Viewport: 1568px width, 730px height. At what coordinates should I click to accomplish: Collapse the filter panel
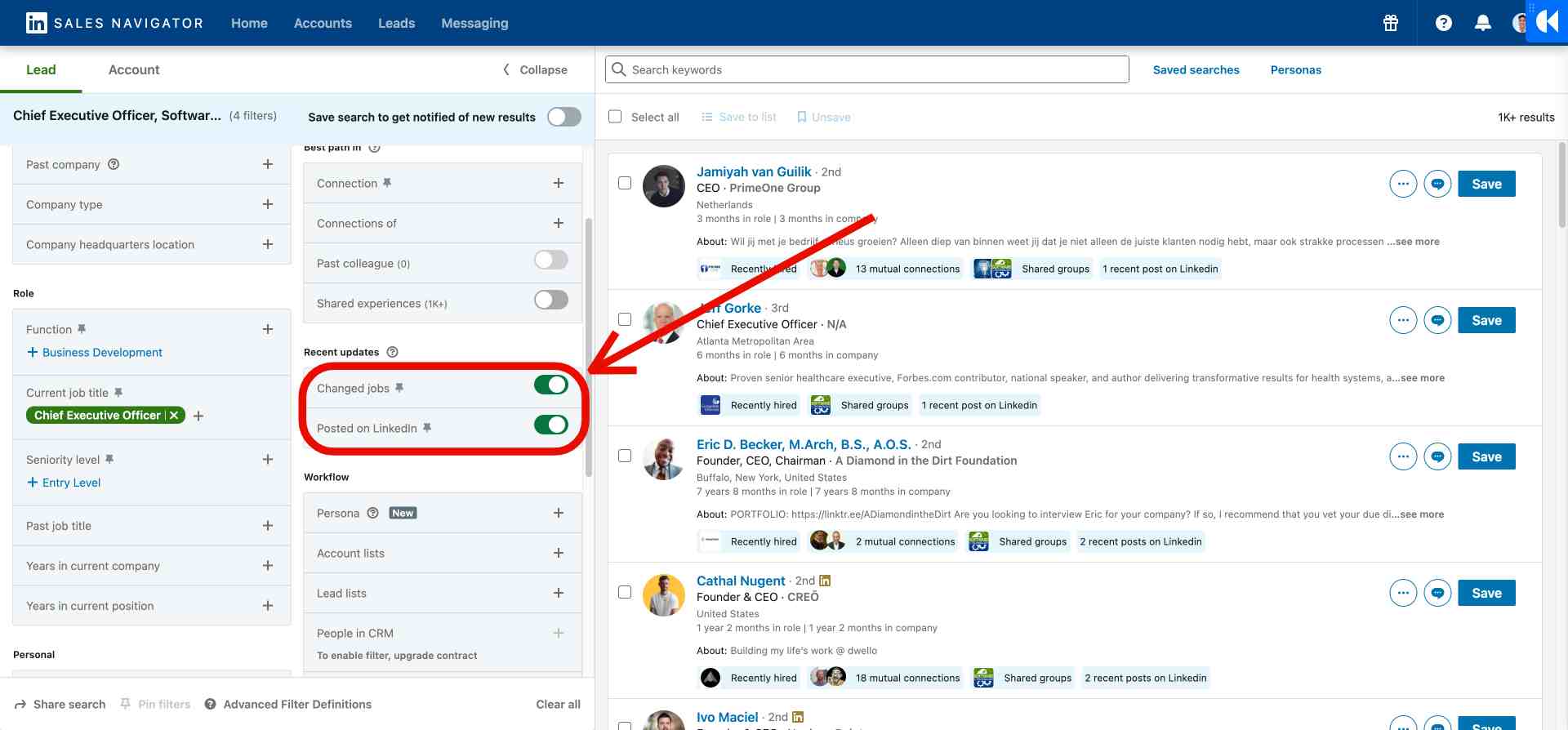tap(535, 69)
